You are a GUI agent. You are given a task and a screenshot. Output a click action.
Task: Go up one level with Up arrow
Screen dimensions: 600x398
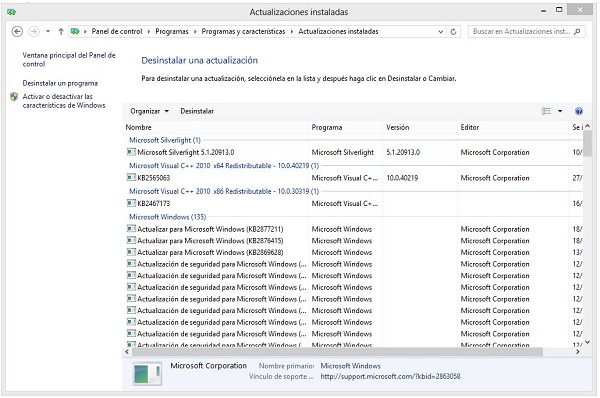(61, 31)
